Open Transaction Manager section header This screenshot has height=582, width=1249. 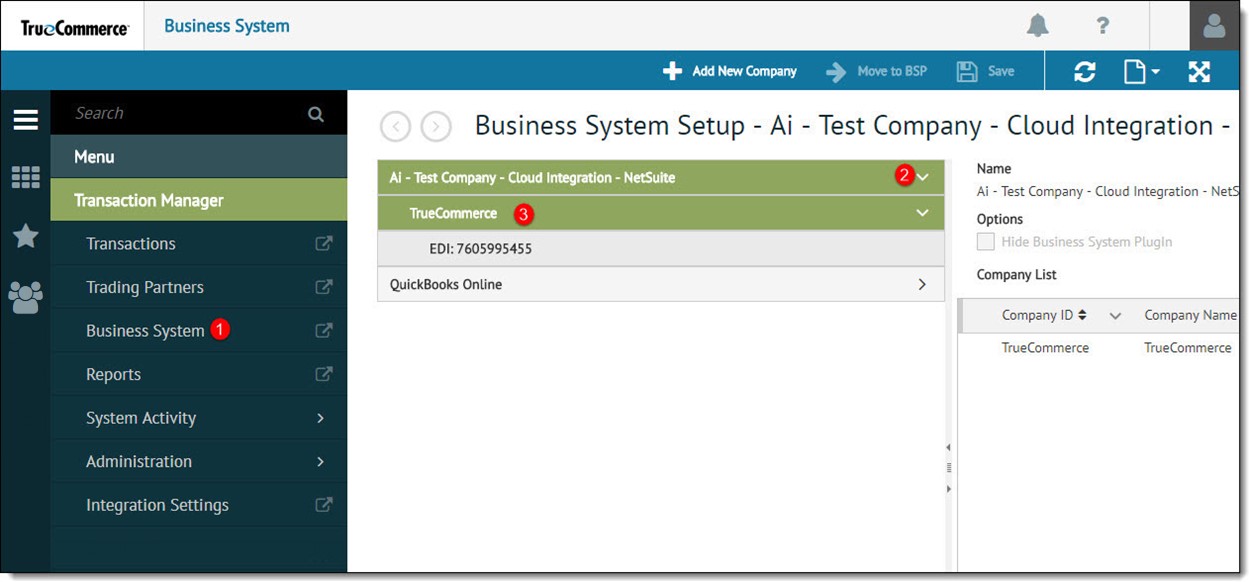point(199,200)
